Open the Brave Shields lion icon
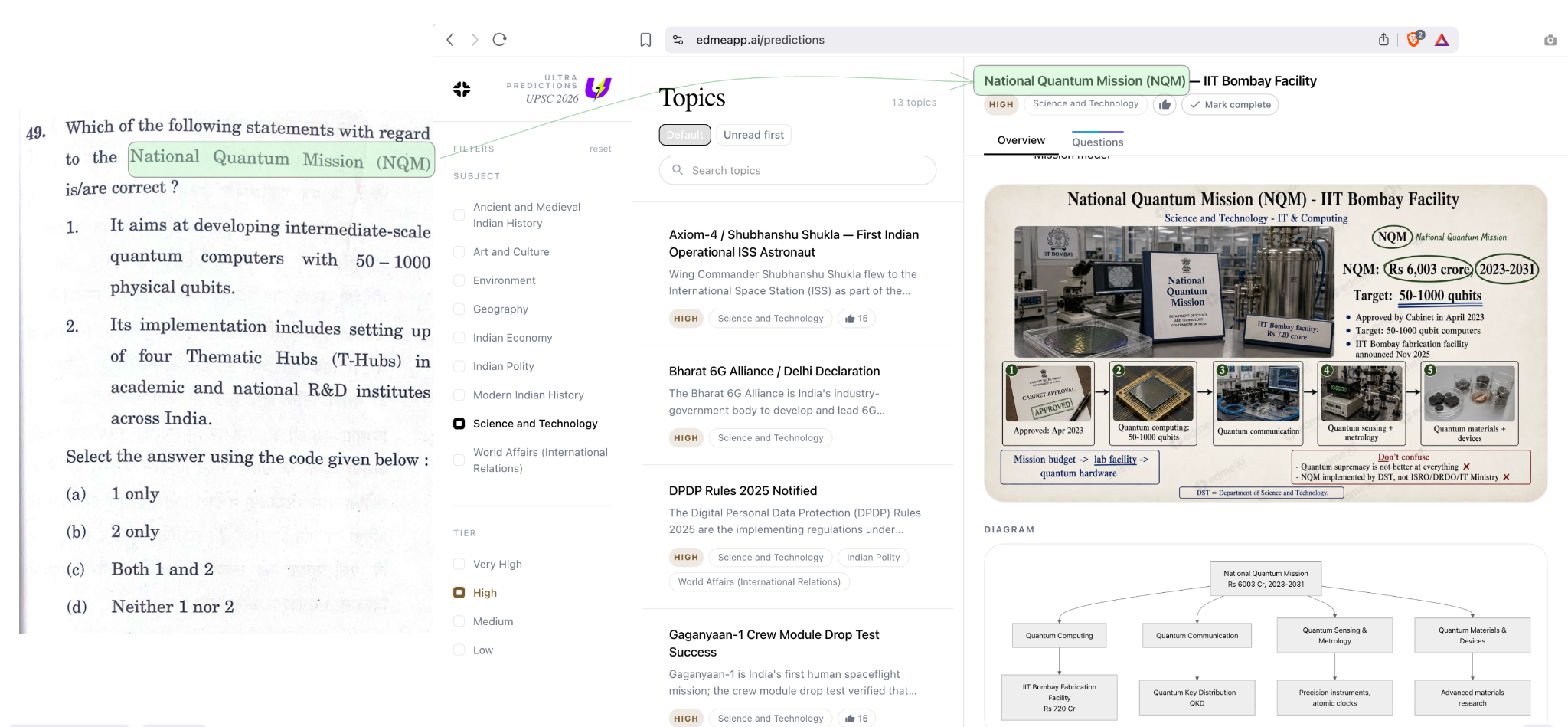The width and height of the screenshot is (1568, 727). click(1414, 39)
